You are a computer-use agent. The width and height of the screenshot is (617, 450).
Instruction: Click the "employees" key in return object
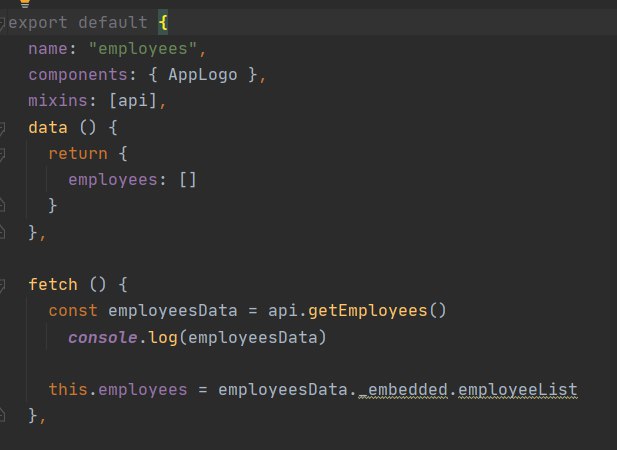pos(113,180)
